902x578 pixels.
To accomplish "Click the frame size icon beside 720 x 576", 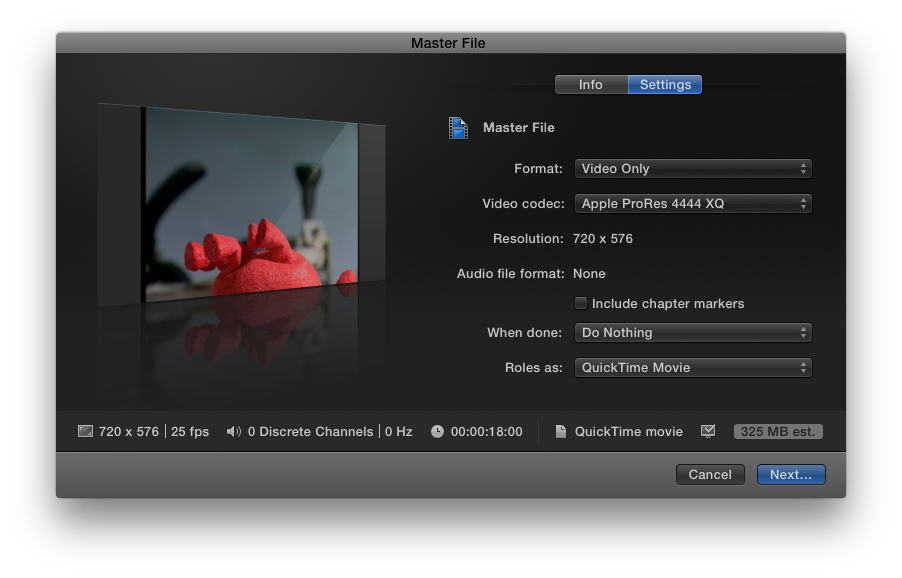I will point(85,431).
